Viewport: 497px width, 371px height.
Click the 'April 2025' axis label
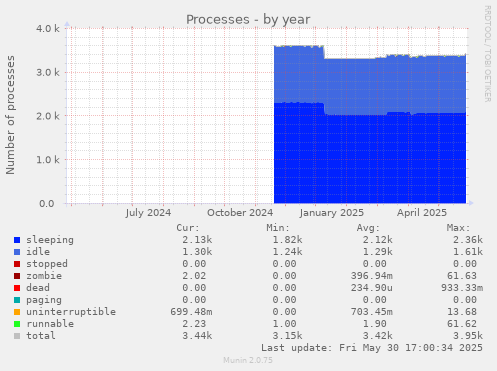click(422, 213)
